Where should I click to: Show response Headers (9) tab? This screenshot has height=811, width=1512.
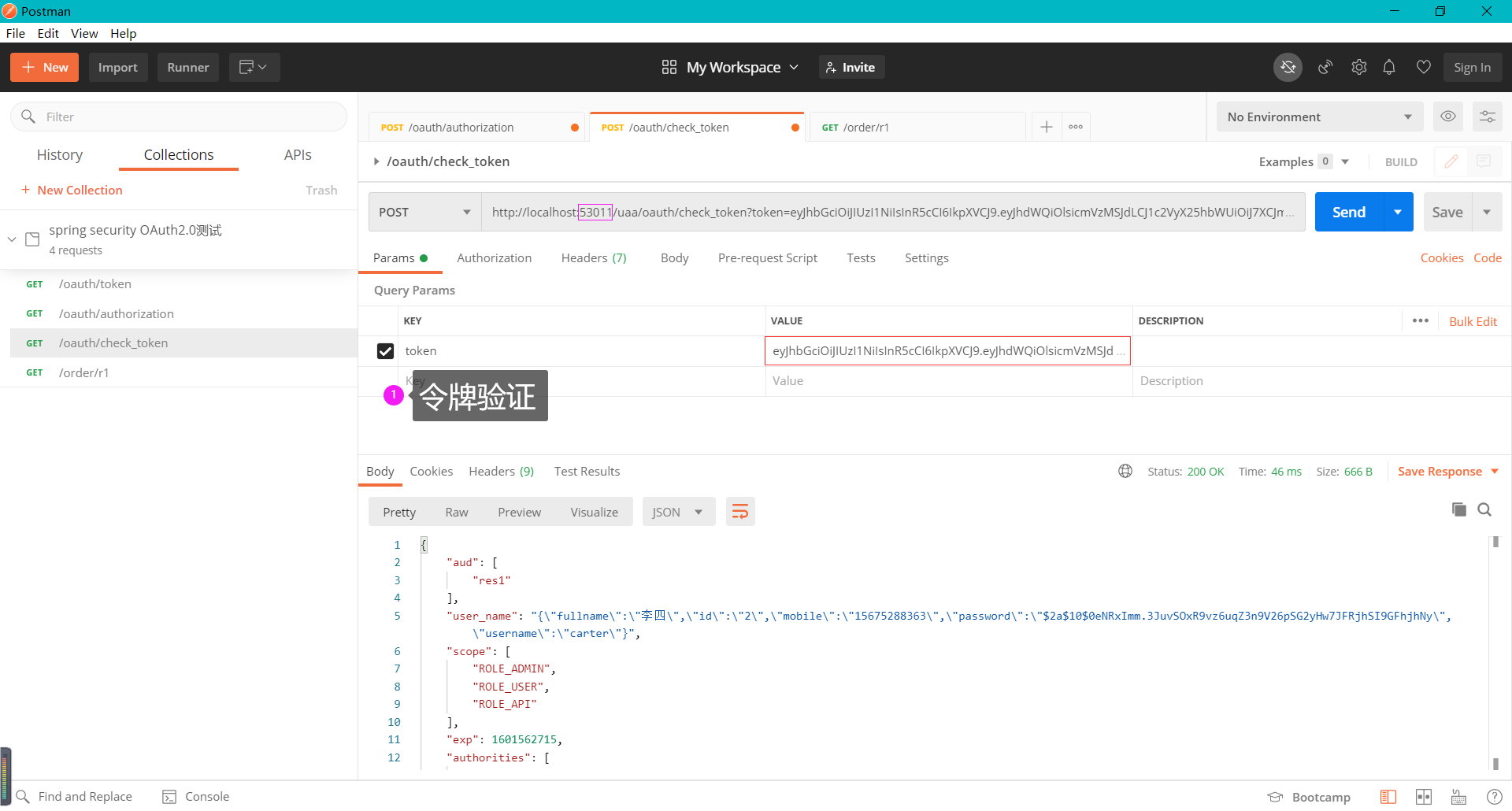point(502,471)
